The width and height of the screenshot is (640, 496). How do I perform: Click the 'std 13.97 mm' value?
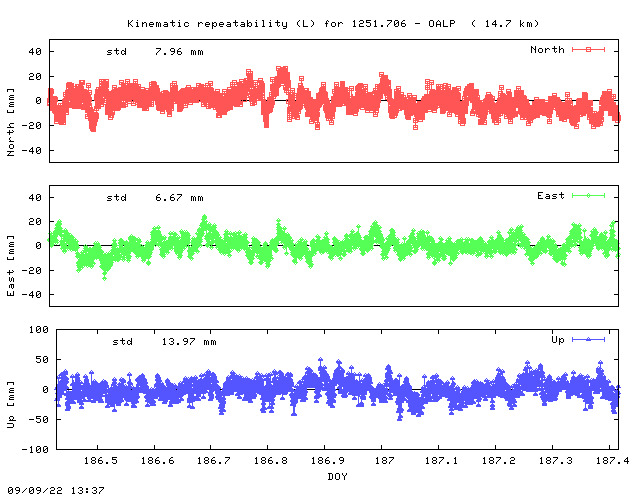(164, 342)
